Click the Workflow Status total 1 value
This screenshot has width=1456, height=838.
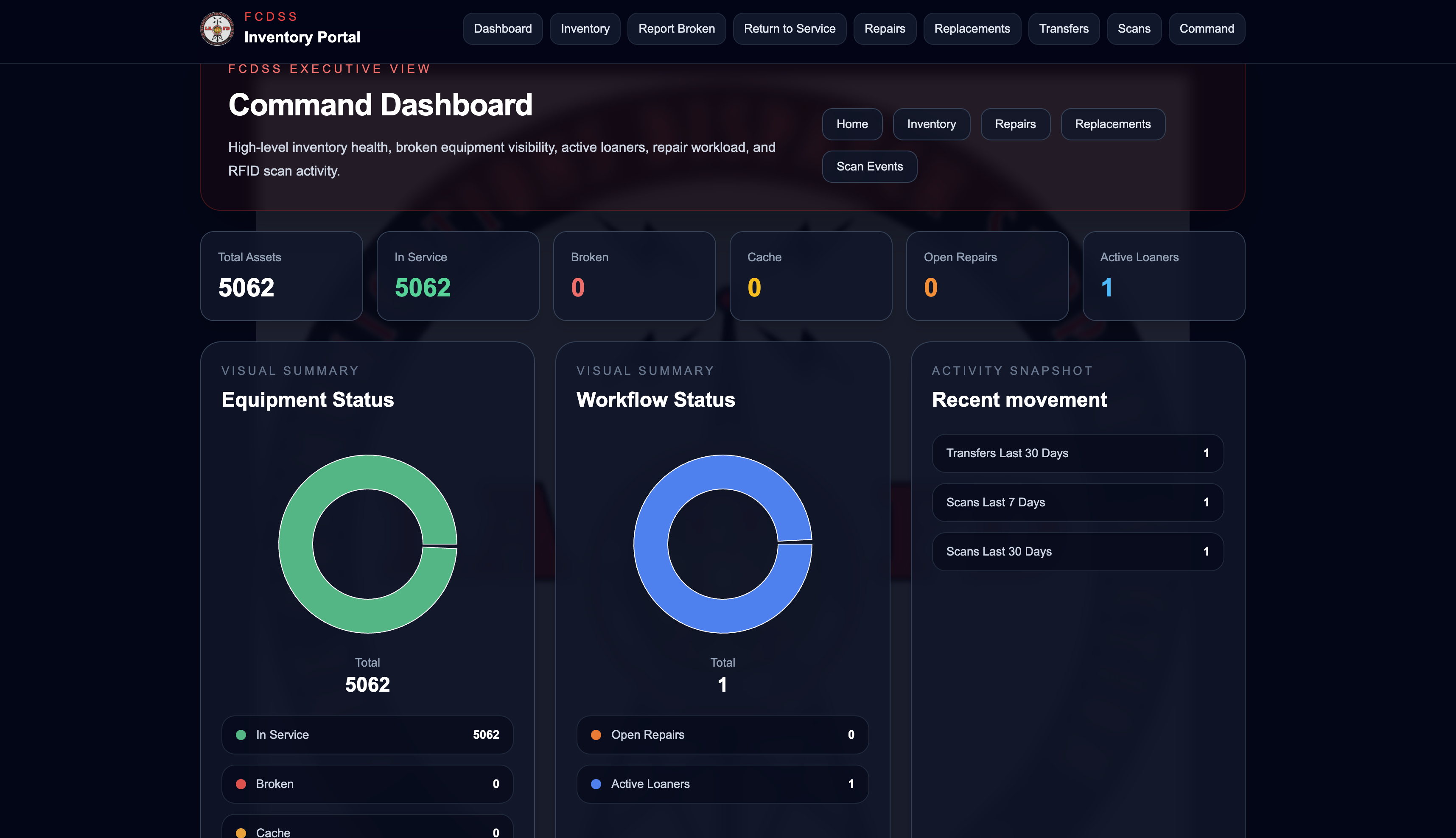coord(722,685)
